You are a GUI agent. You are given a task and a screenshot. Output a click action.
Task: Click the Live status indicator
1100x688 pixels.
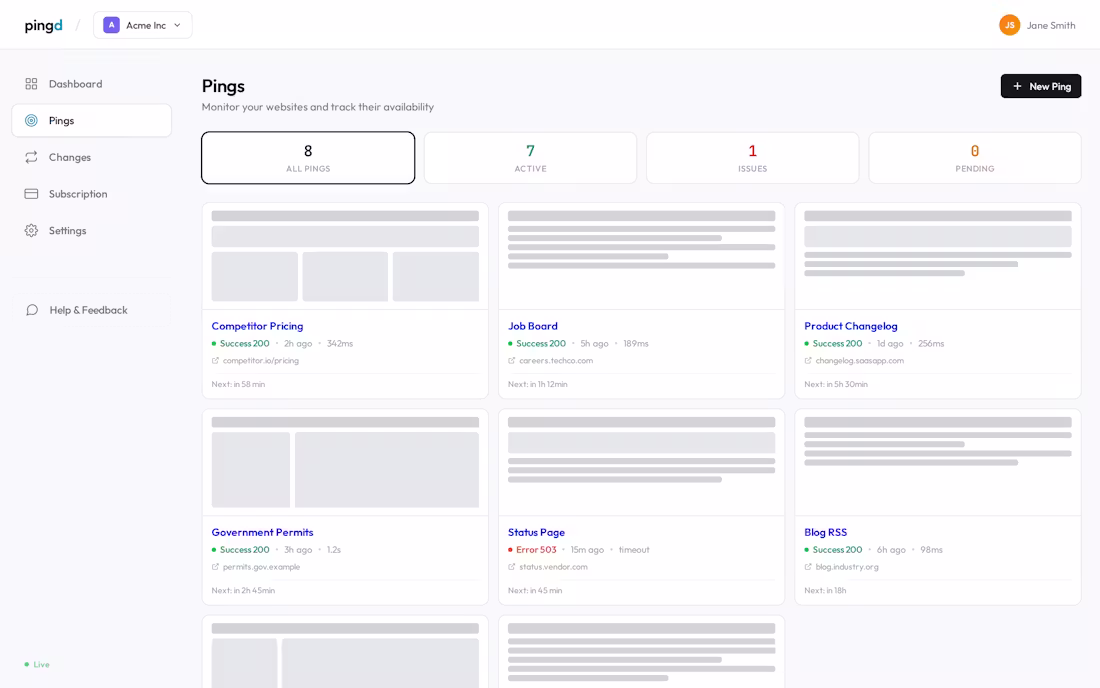click(38, 664)
